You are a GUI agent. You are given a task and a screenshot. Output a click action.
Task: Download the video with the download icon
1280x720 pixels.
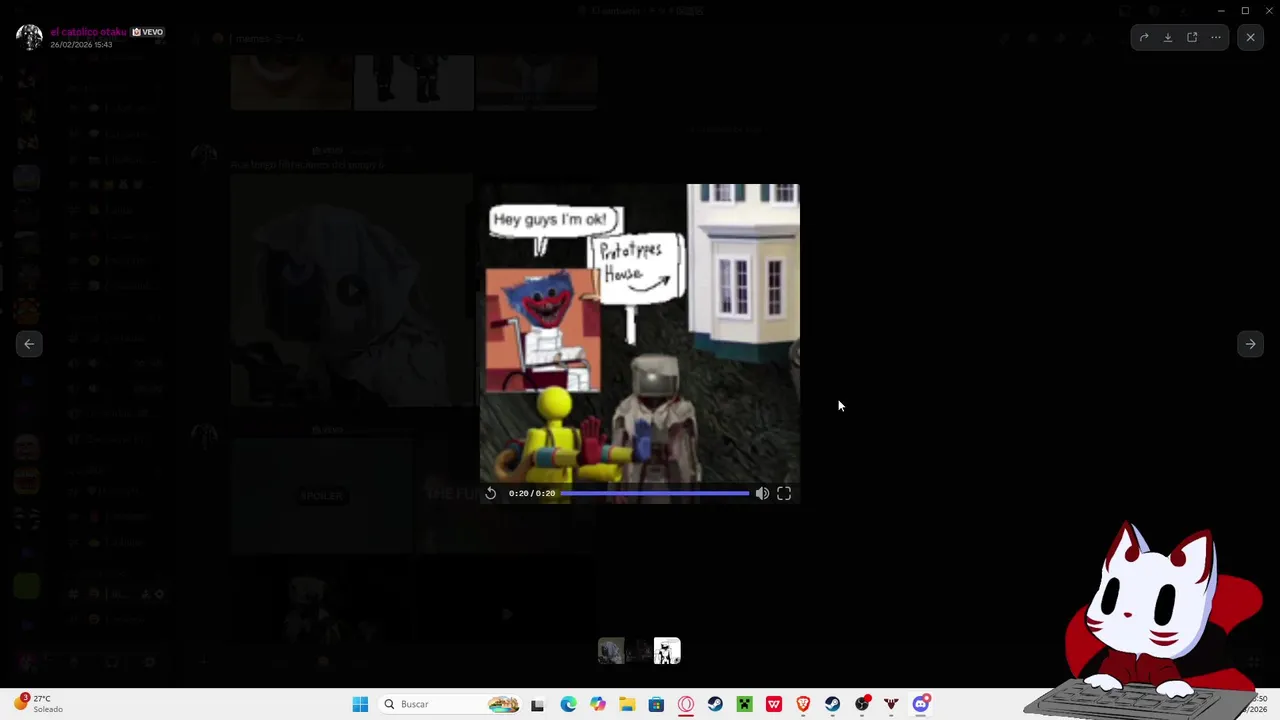(x=1168, y=38)
